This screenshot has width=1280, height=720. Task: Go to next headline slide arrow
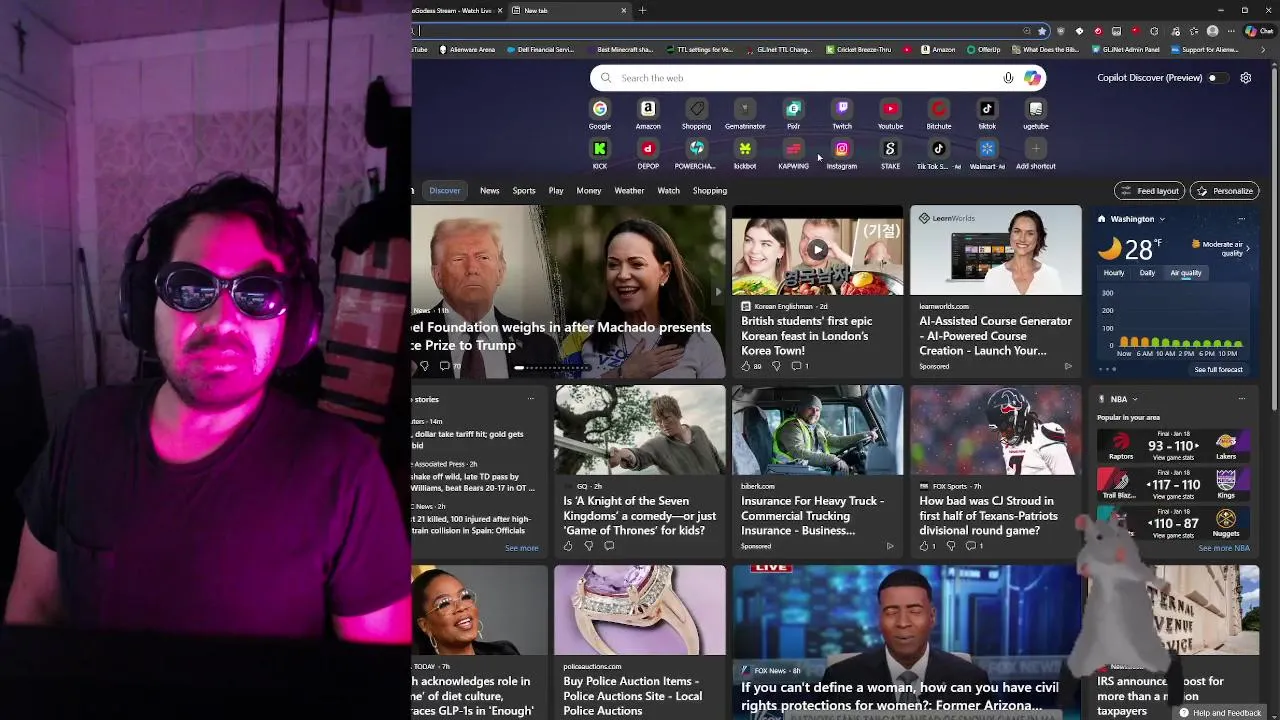[717, 292]
